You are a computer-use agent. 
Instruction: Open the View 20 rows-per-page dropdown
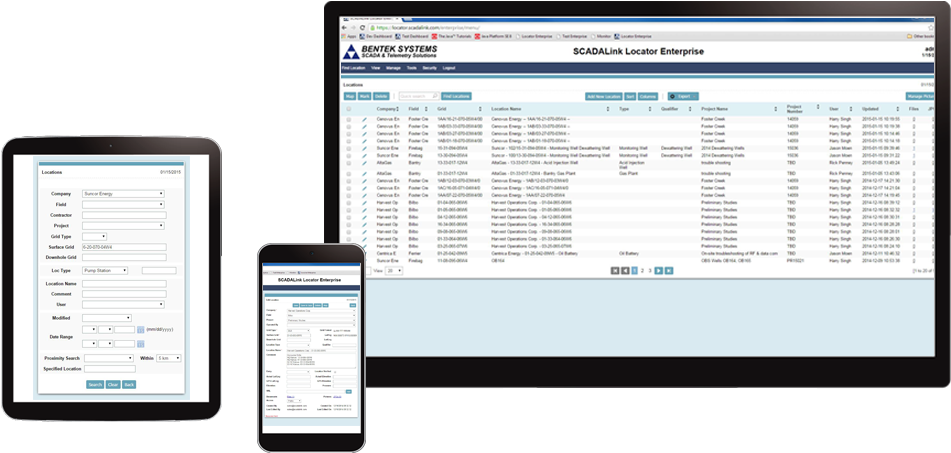(x=394, y=270)
